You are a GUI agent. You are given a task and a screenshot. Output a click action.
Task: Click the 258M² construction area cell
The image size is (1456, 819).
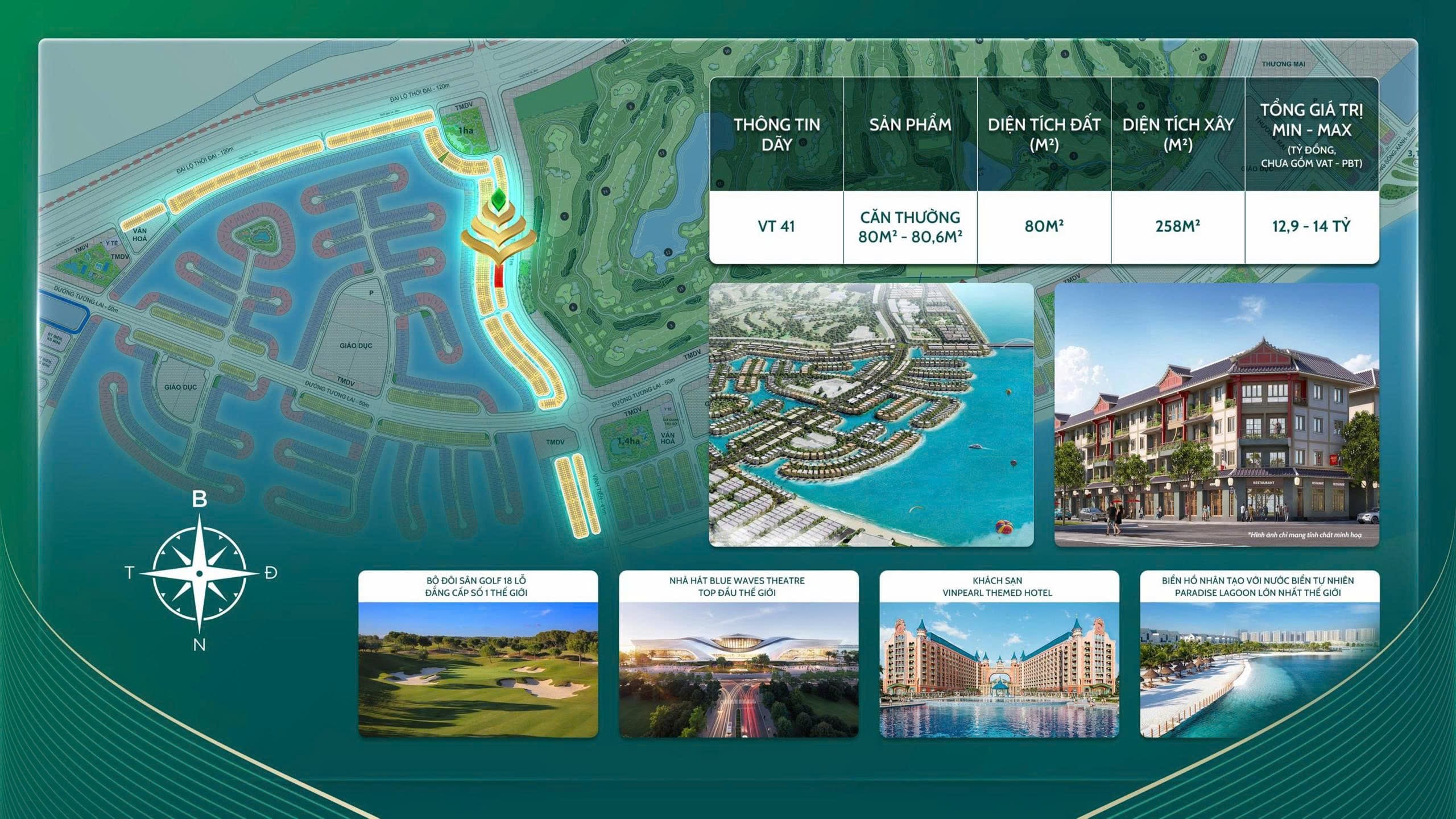click(1177, 226)
